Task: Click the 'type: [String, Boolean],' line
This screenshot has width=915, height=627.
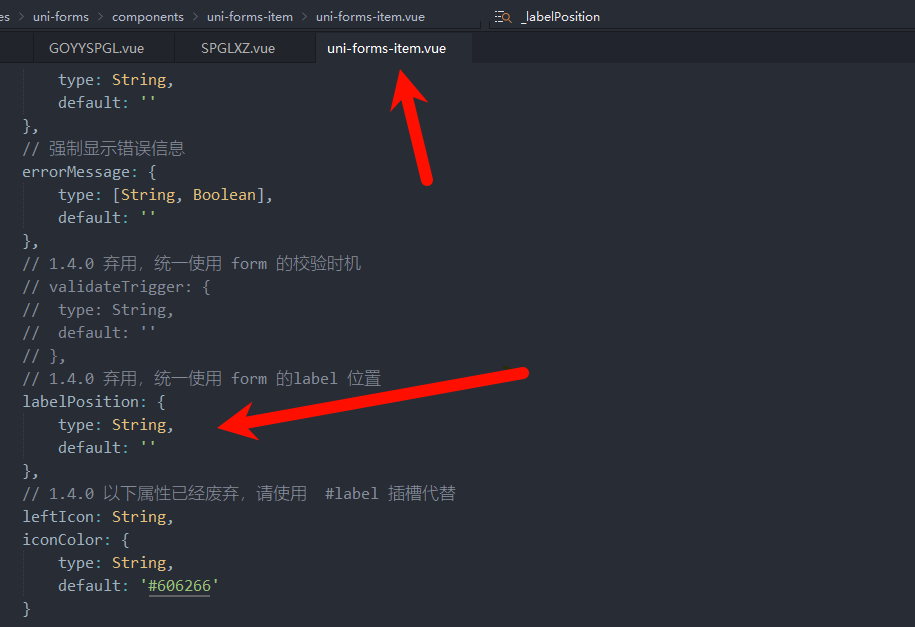Action: tap(165, 195)
